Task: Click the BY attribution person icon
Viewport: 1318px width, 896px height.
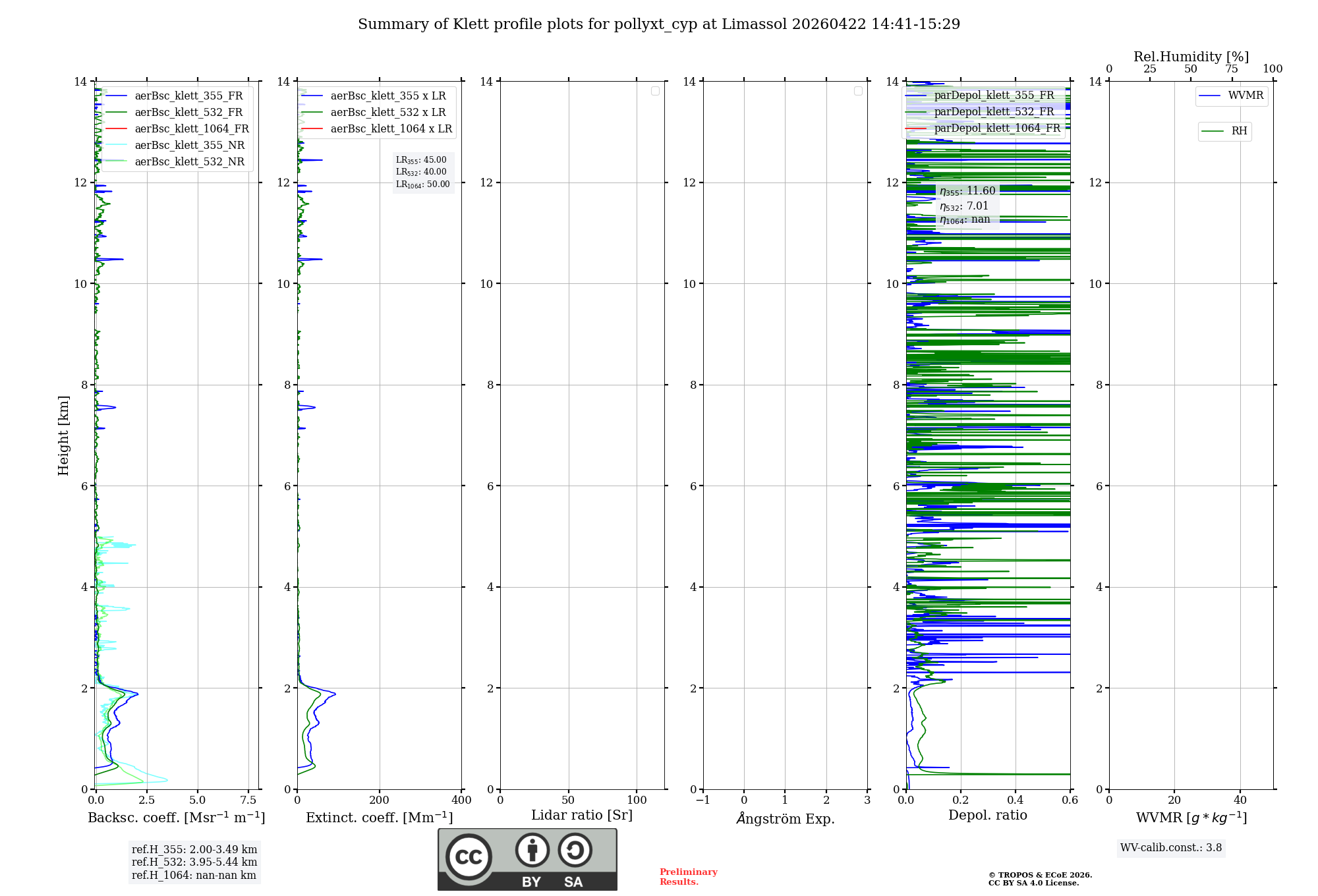Action: tap(532, 851)
